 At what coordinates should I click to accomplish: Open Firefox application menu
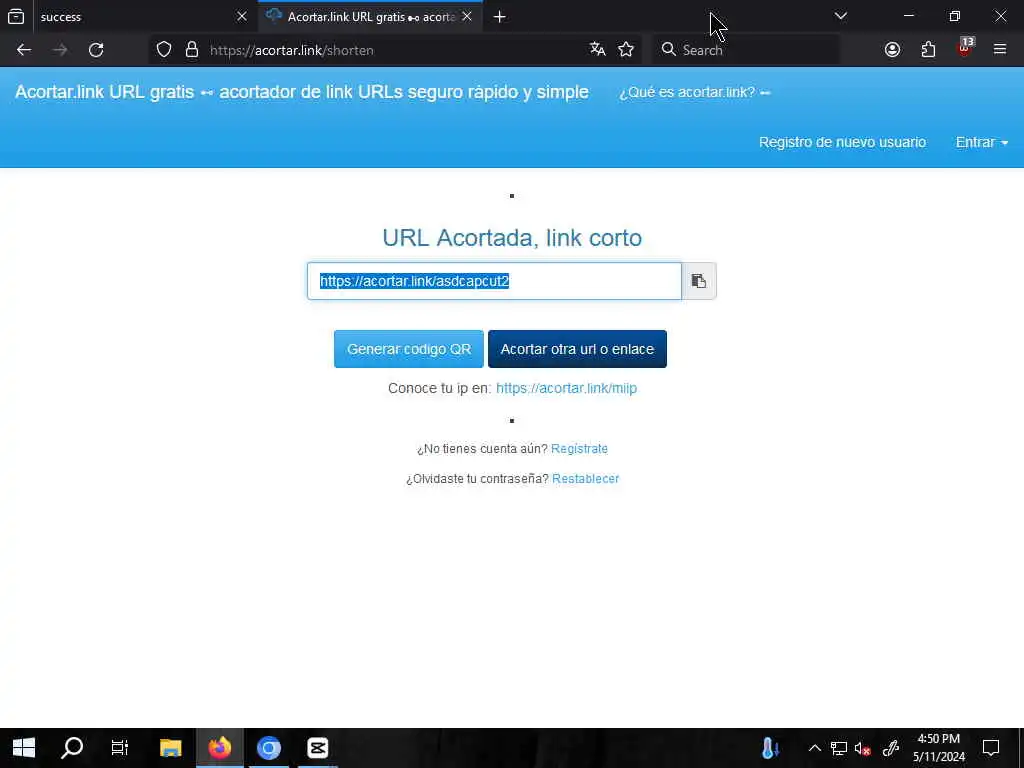1000,50
